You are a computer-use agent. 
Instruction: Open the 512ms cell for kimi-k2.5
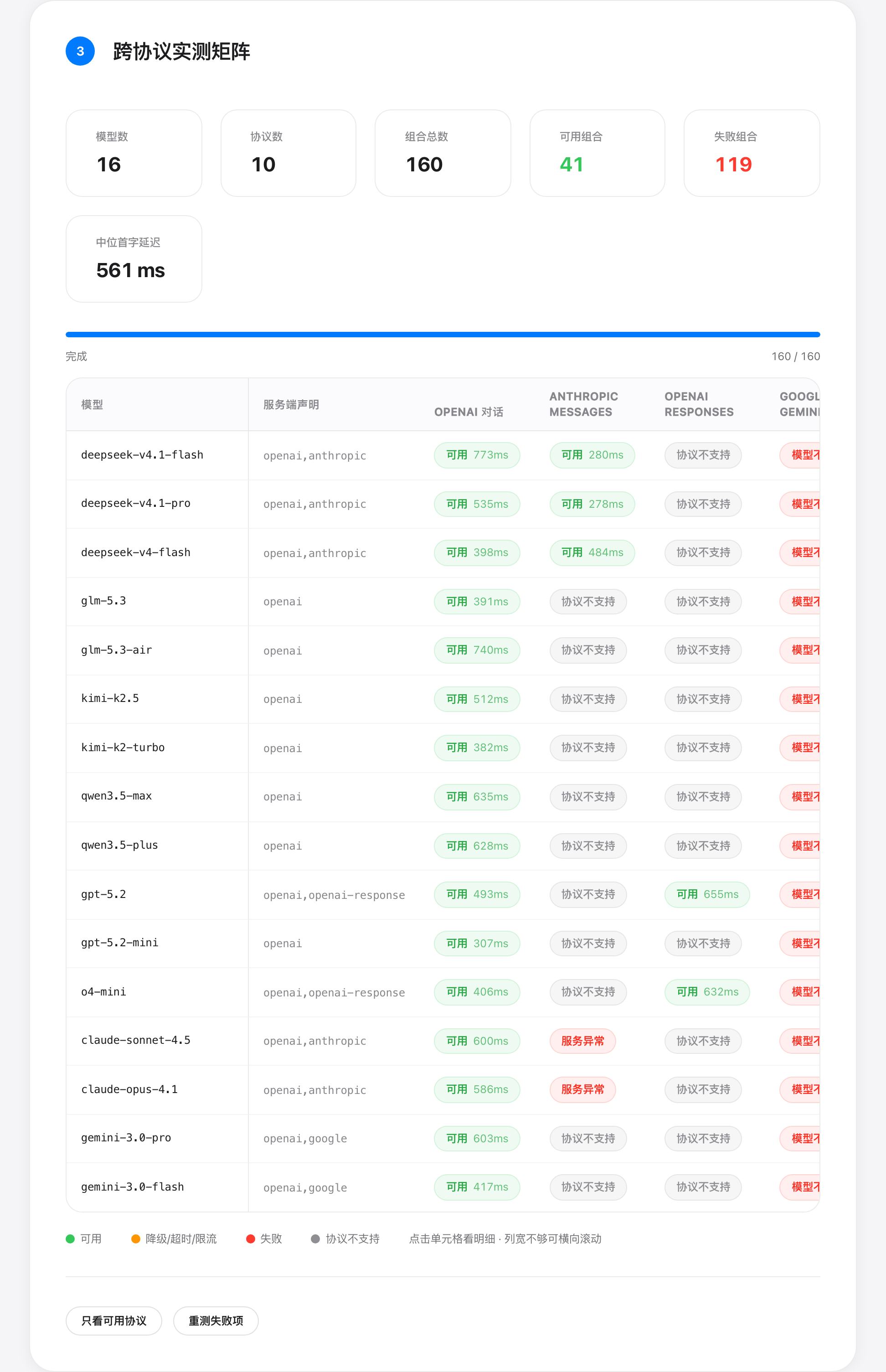(x=477, y=699)
